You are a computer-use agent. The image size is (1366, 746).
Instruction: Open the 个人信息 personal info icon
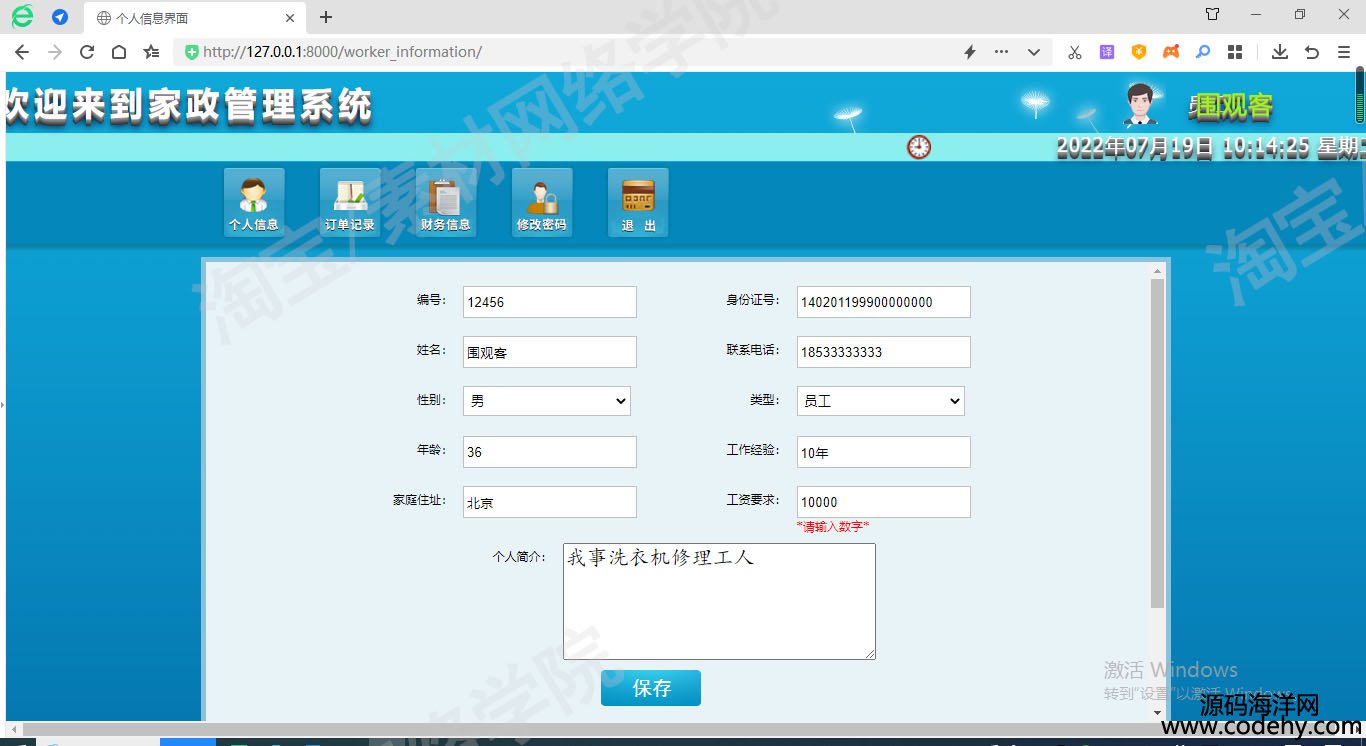254,202
